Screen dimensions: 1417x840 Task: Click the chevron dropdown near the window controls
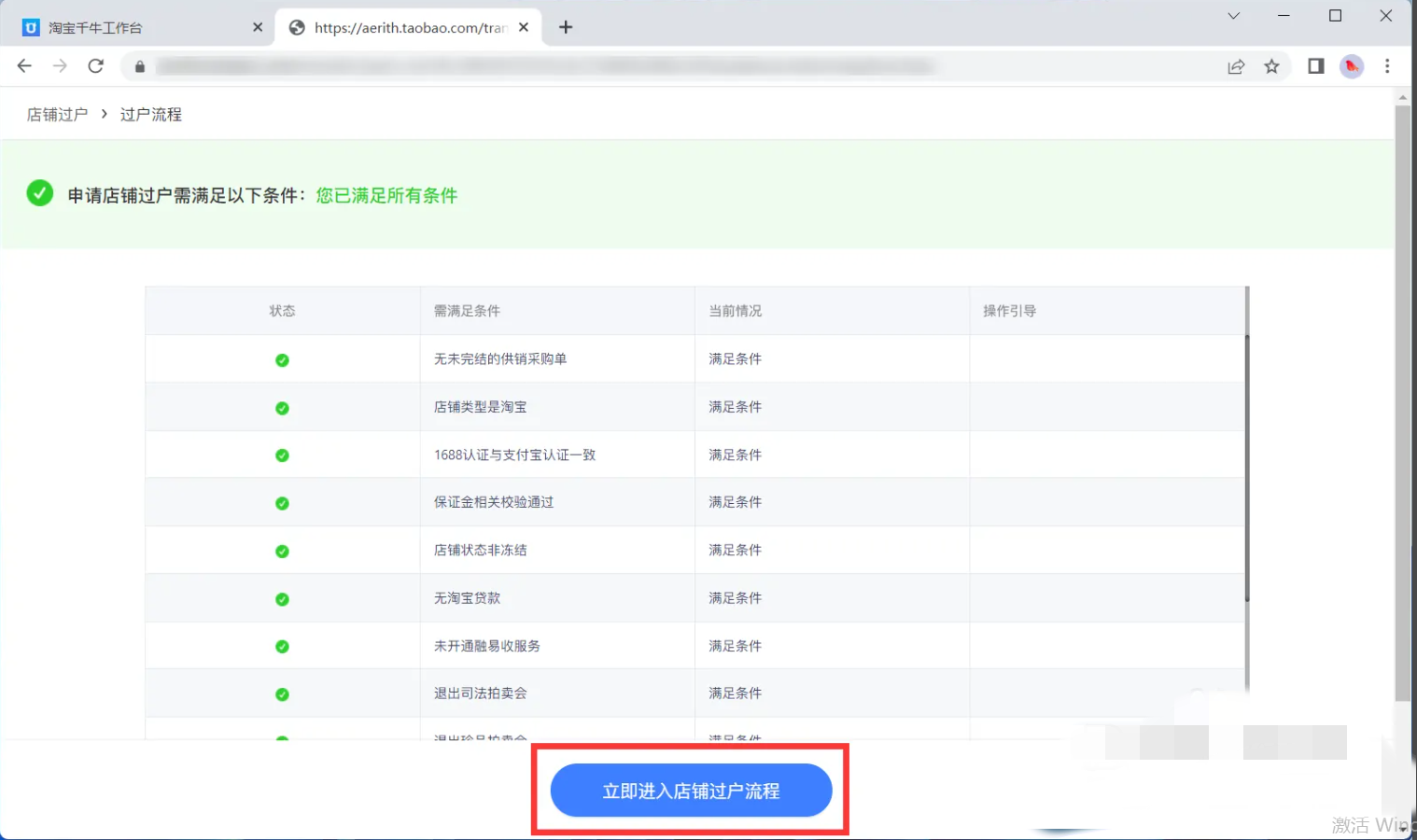coord(1233,15)
